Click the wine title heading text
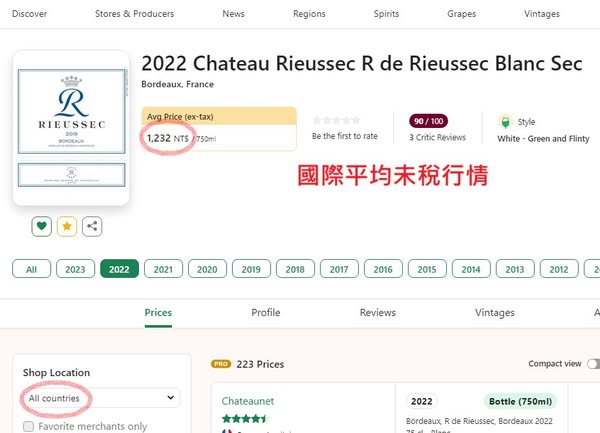The width and height of the screenshot is (600, 433). (362, 63)
